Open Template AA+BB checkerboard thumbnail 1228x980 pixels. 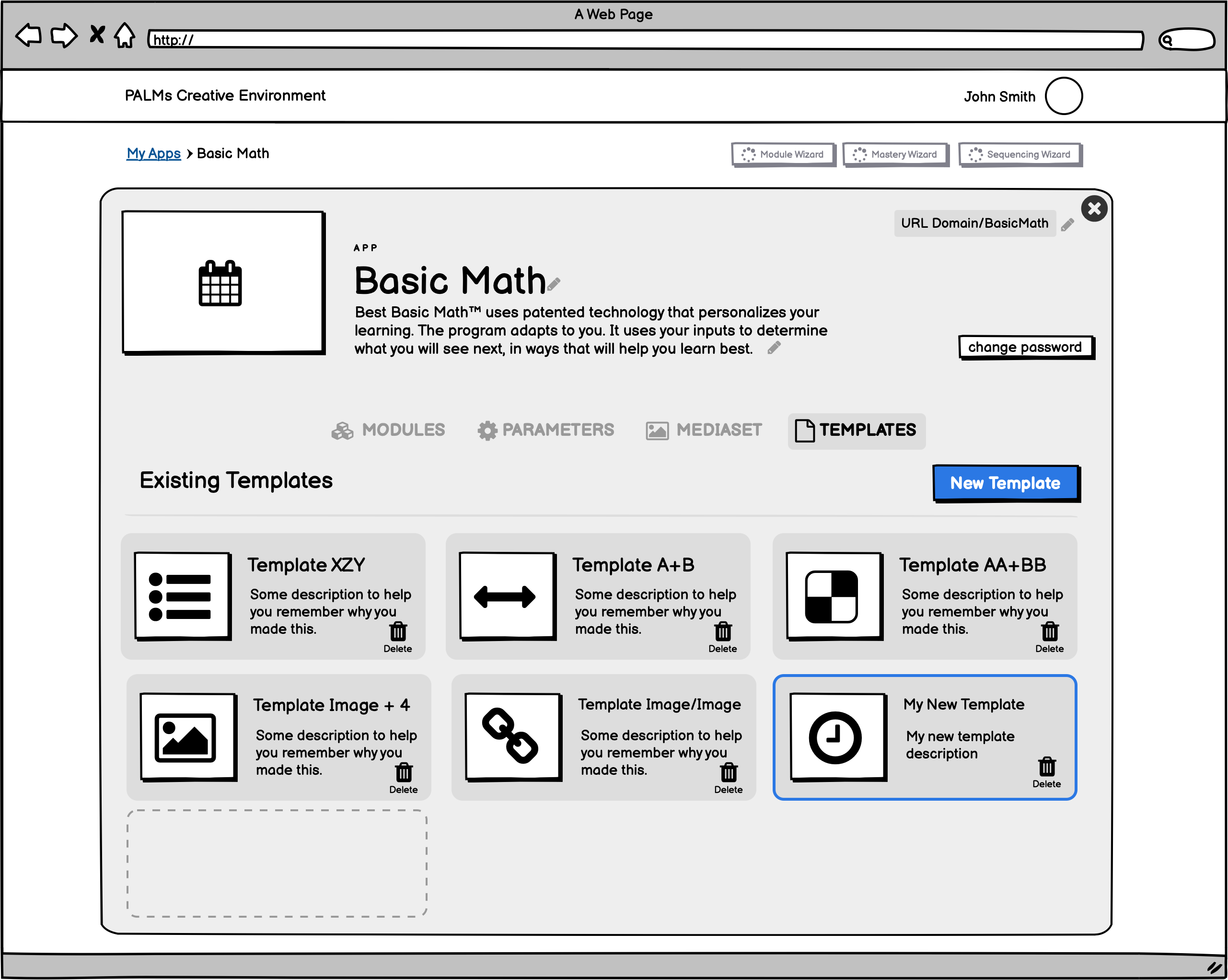tap(834, 596)
